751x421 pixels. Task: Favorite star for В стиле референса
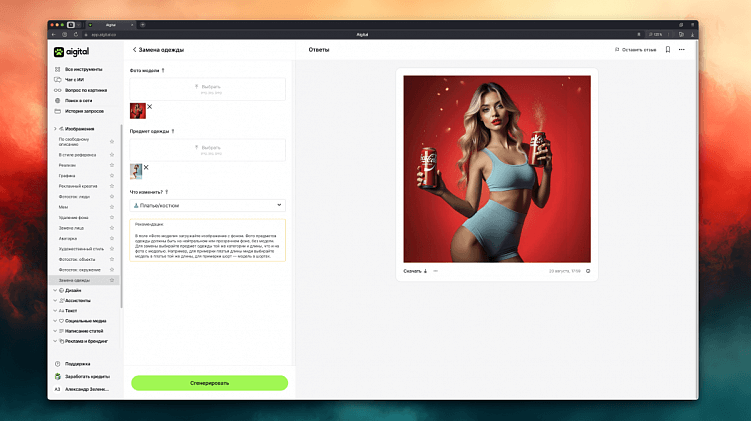[112, 155]
